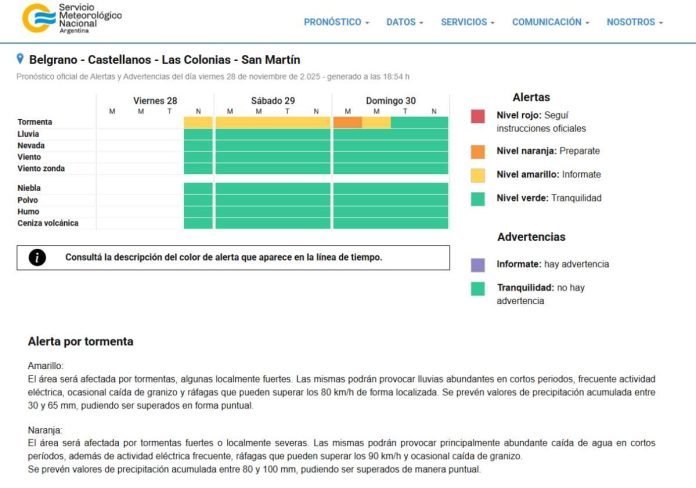Click orange Tormenta cell on Domingo 30

pyautogui.click(x=347, y=122)
